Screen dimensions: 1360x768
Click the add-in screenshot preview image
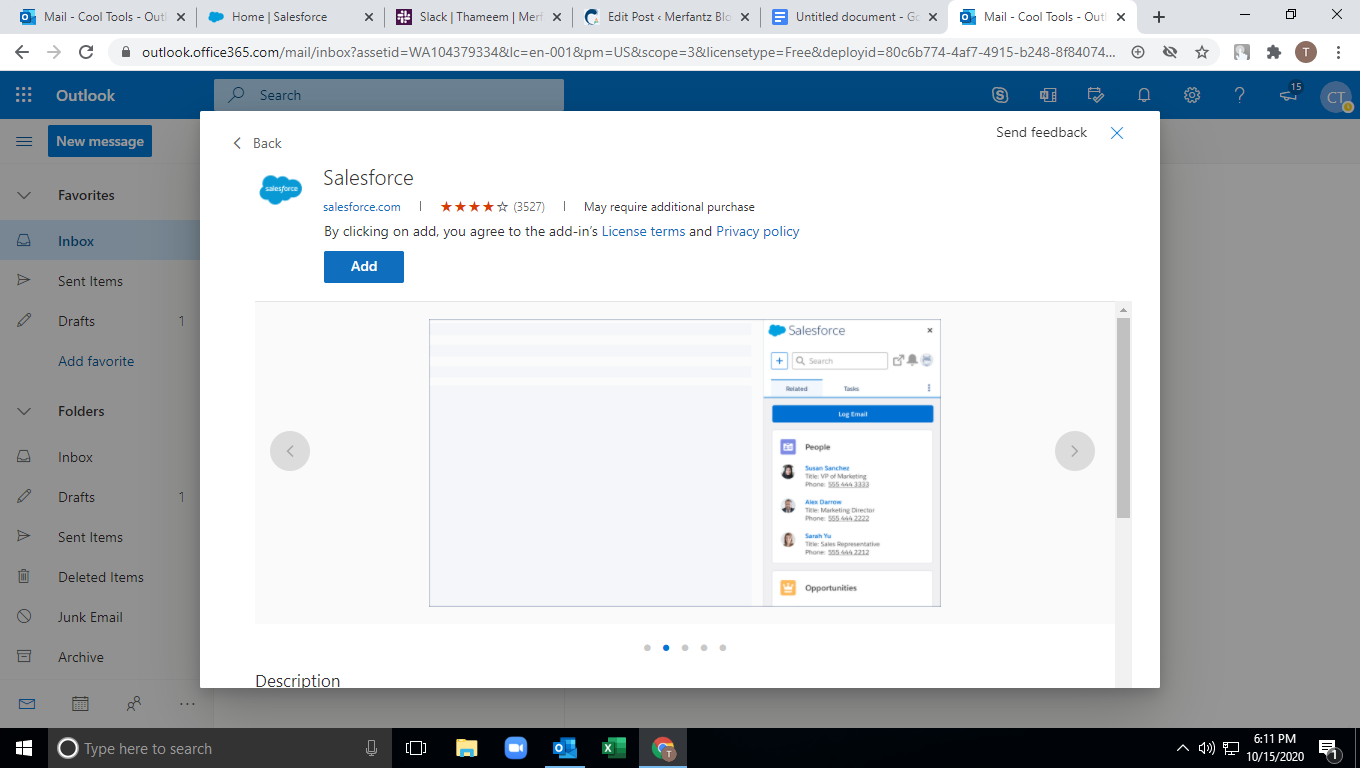(x=685, y=463)
